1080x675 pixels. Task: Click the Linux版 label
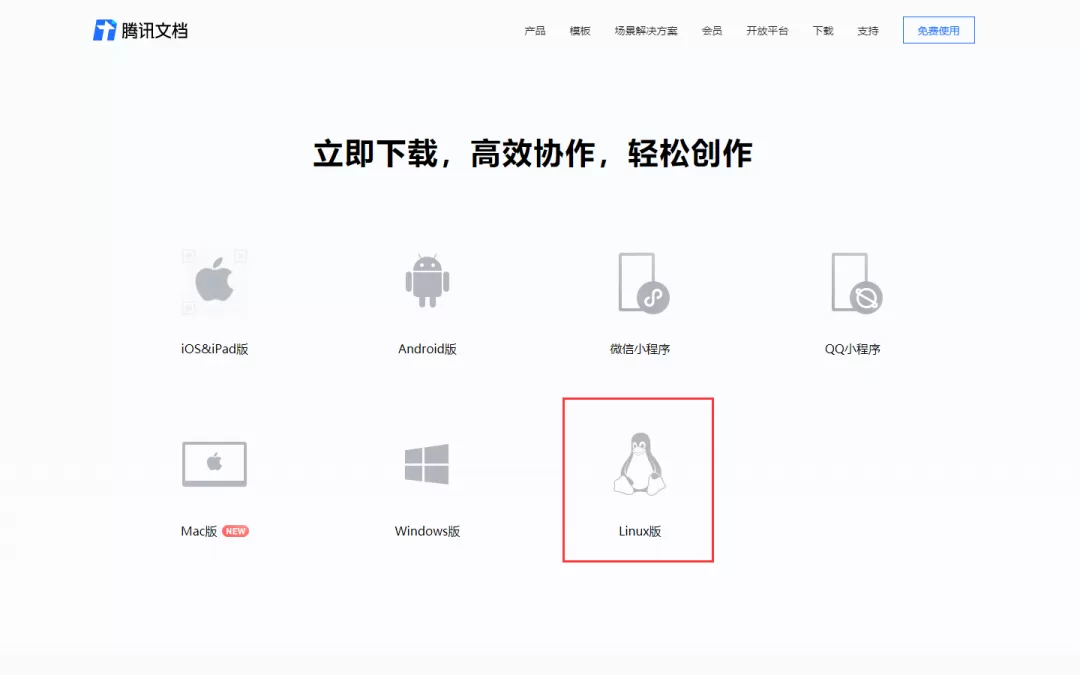pos(640,531)
